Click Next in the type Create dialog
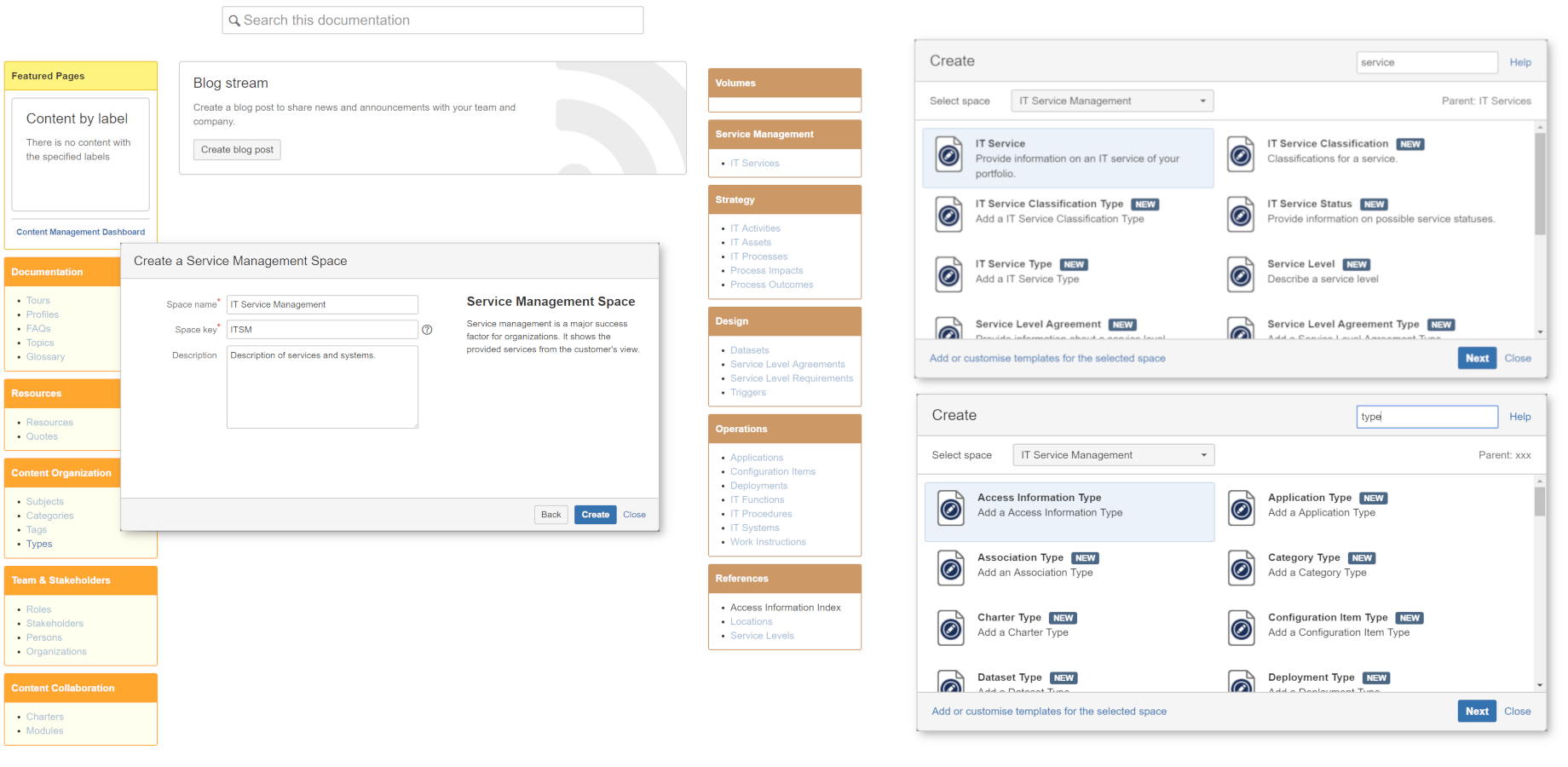 click(x=1477, y=711)
